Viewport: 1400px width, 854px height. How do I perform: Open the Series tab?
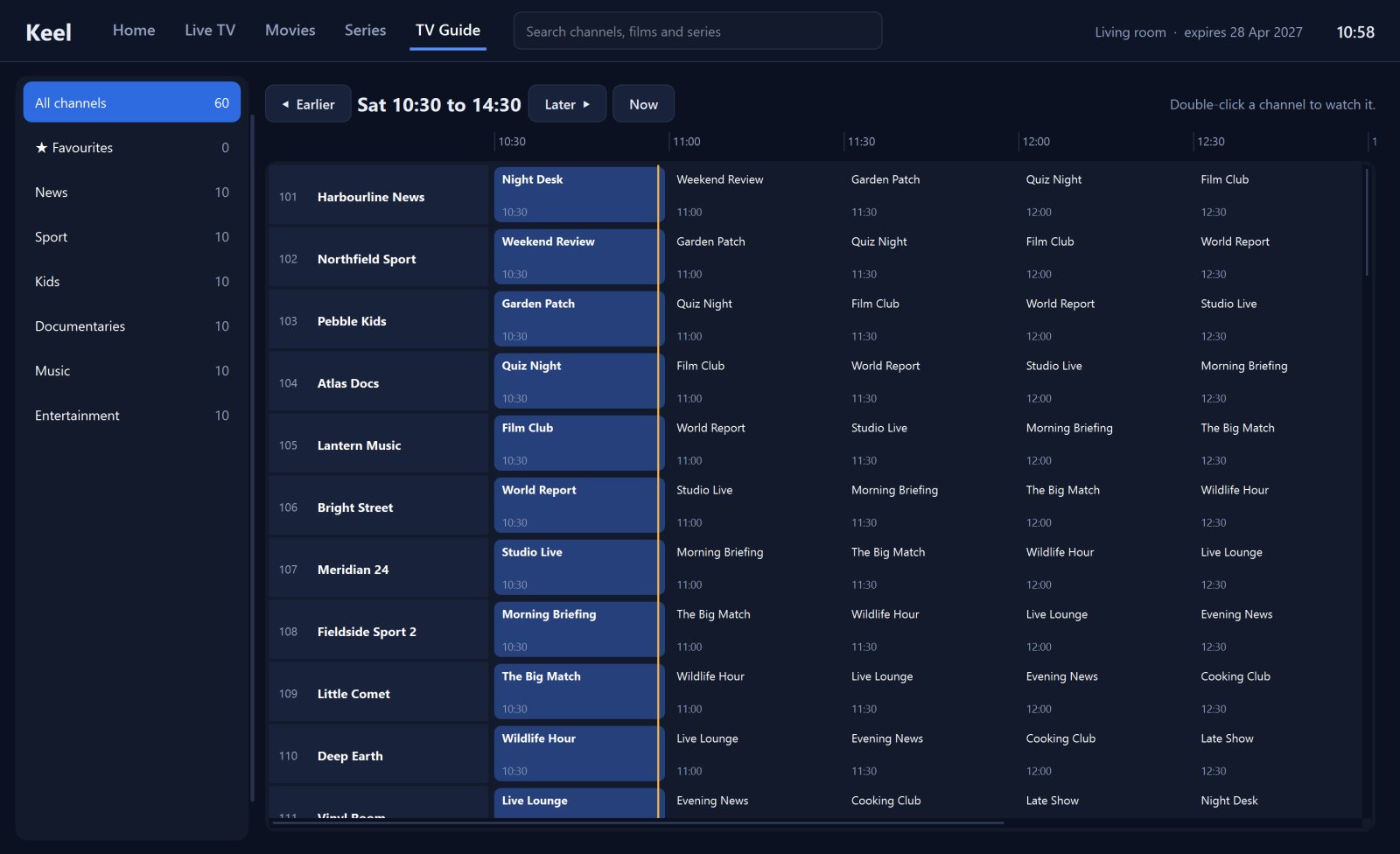click(365, 31)
